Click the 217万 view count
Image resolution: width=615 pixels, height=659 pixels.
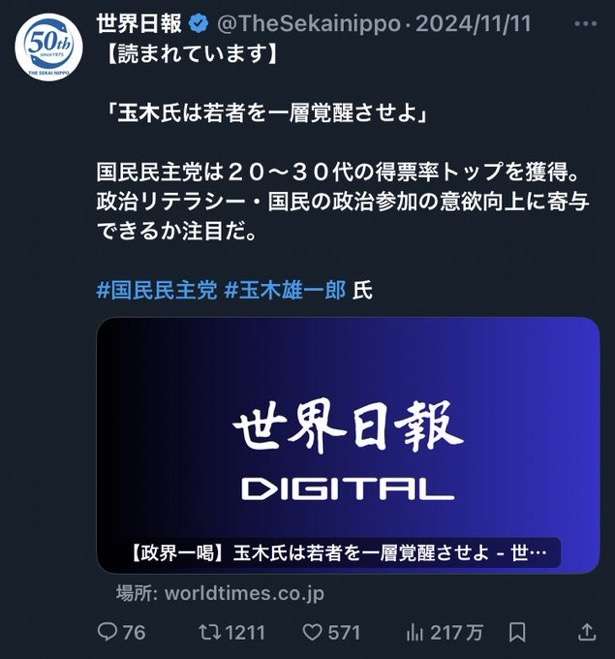(x=457, y=633)
